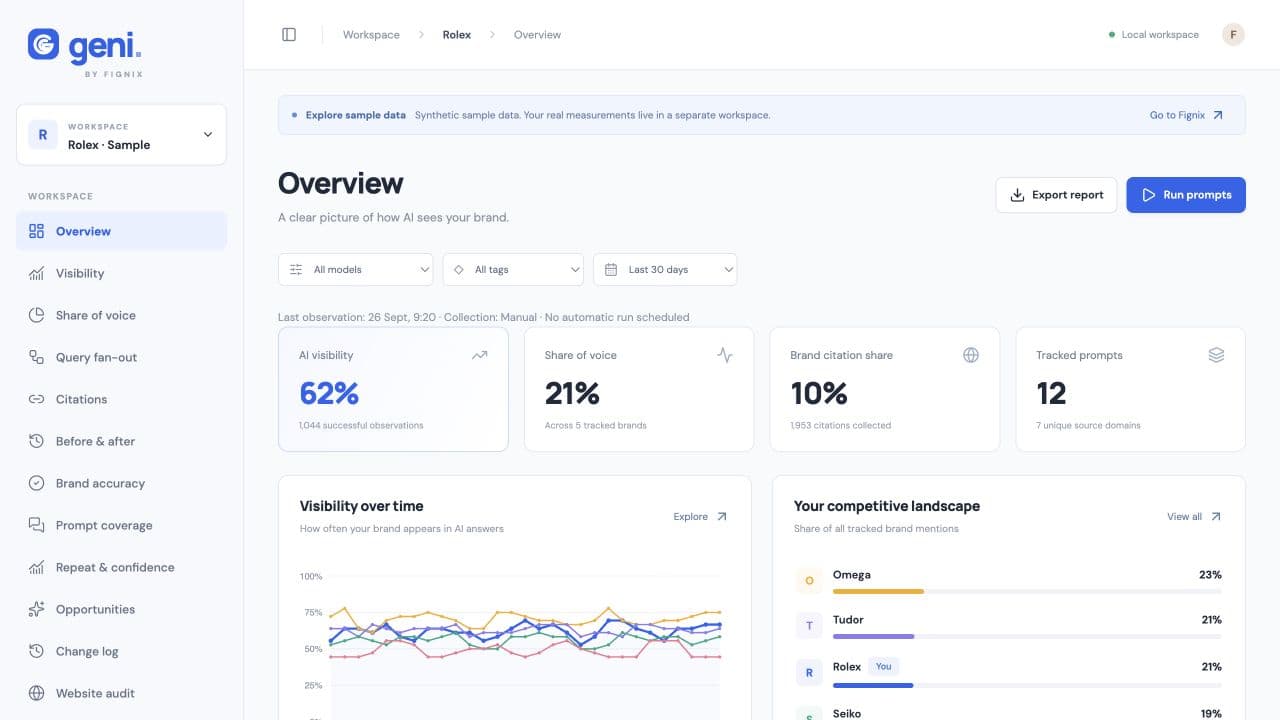Click the Prompt coverage chat icon
1280x720 pixels.
pyautogui.click(x=37, y=525)
